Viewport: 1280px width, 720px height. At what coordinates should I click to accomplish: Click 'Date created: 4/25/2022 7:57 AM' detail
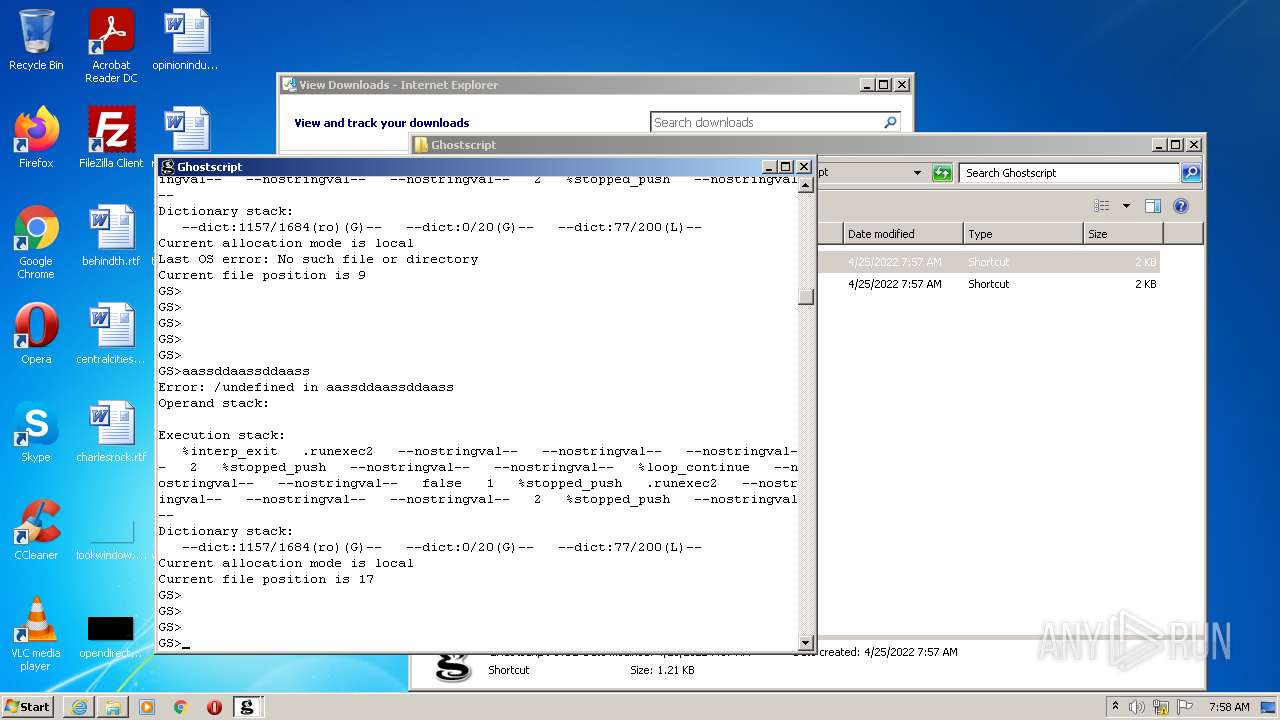(876, 652)
